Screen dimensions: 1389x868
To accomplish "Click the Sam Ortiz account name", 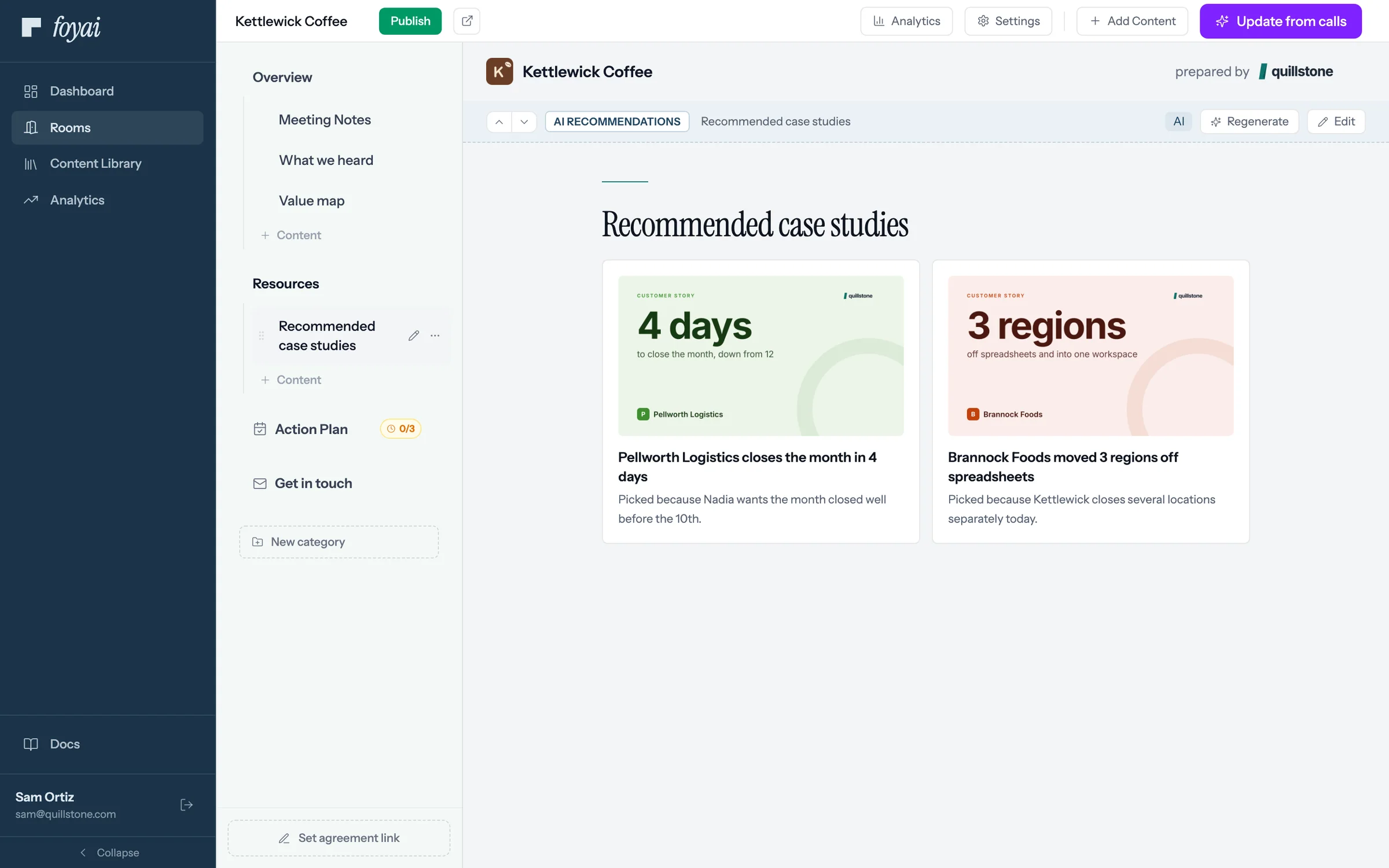I will (x=45, y=797).
